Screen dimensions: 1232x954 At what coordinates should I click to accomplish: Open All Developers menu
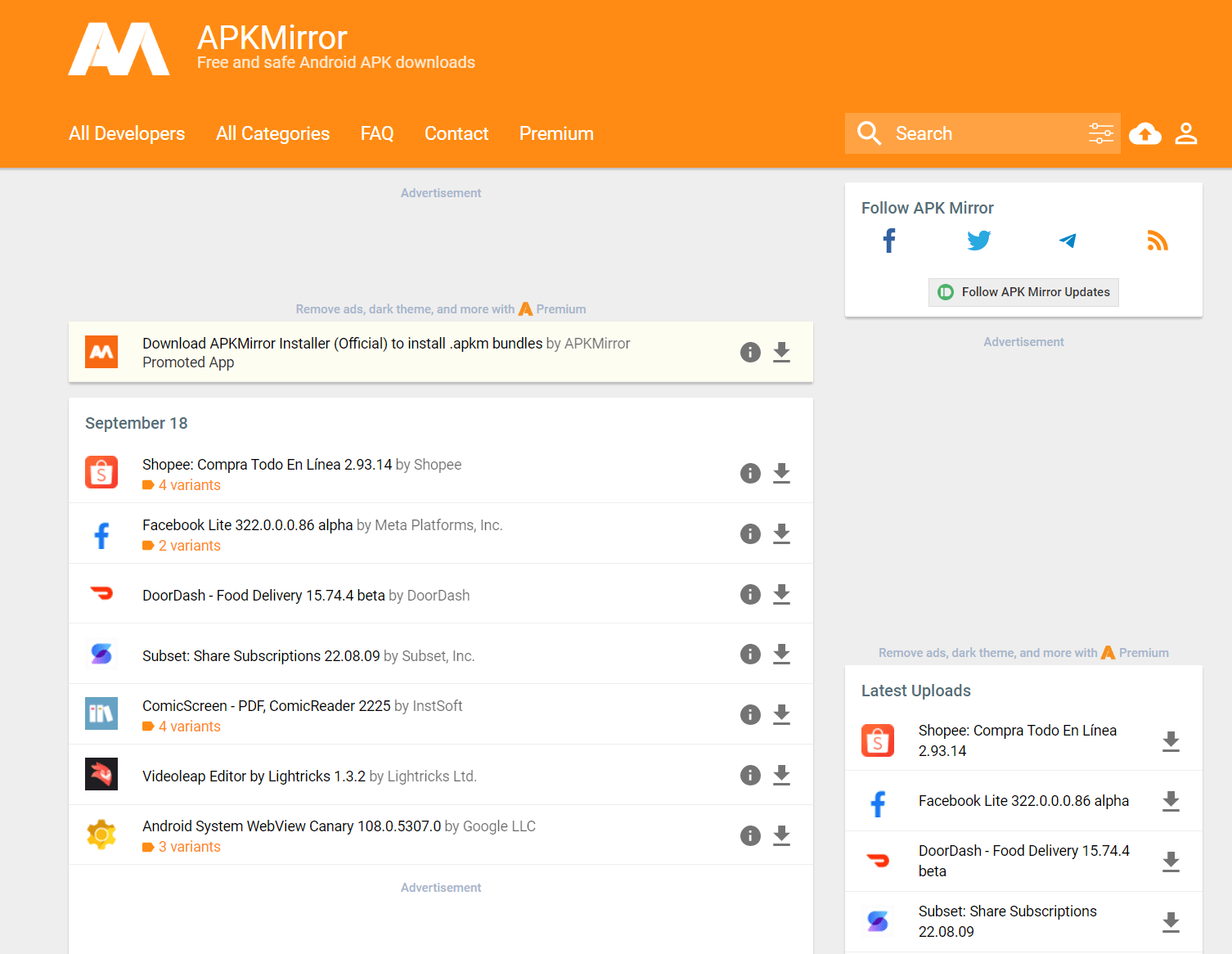pos(127,133)
